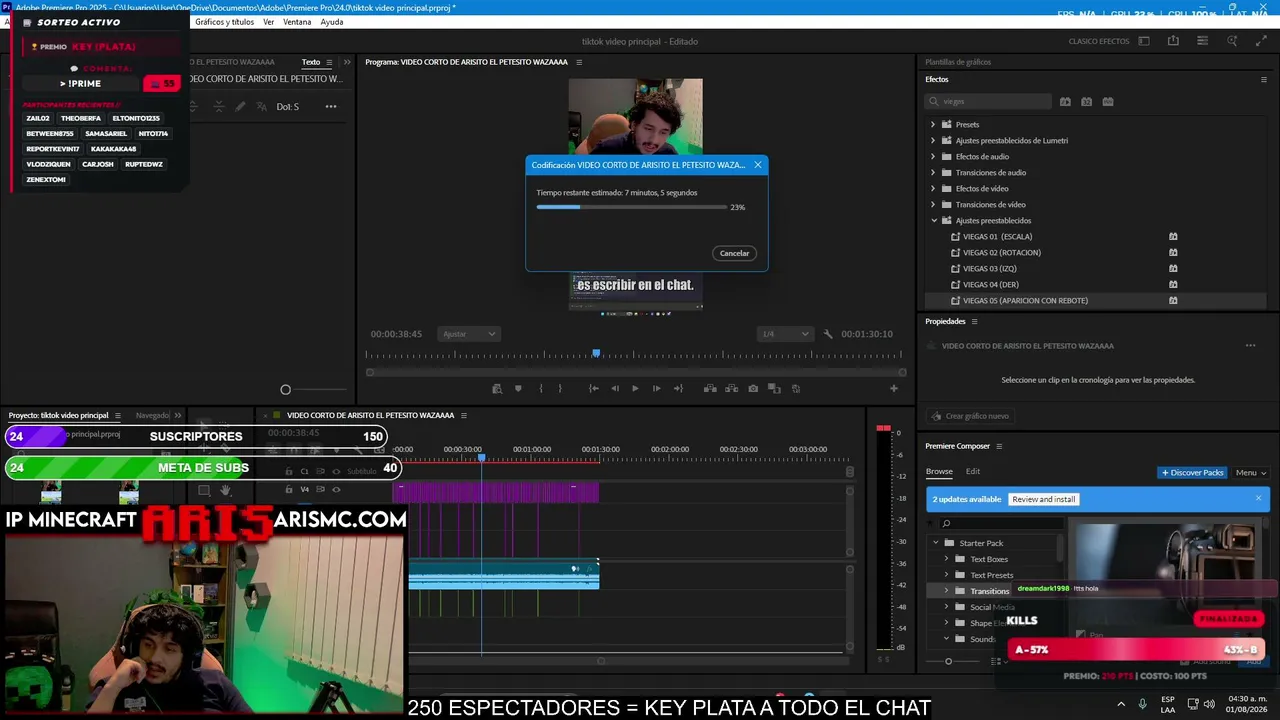This screenshot has width=1280, height=720.
Task: Switch to Premiere Composer Browse tab
Action: [939, 472]
